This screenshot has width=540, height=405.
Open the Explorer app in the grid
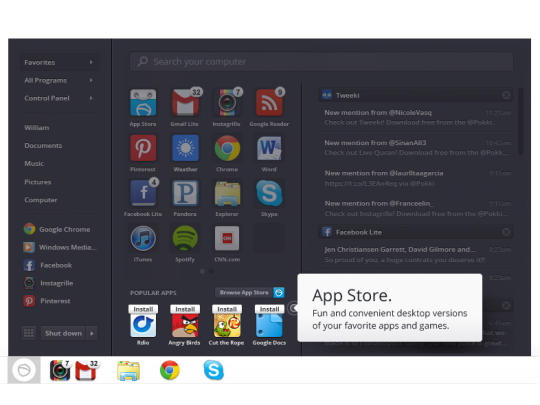tap(227, 193)
